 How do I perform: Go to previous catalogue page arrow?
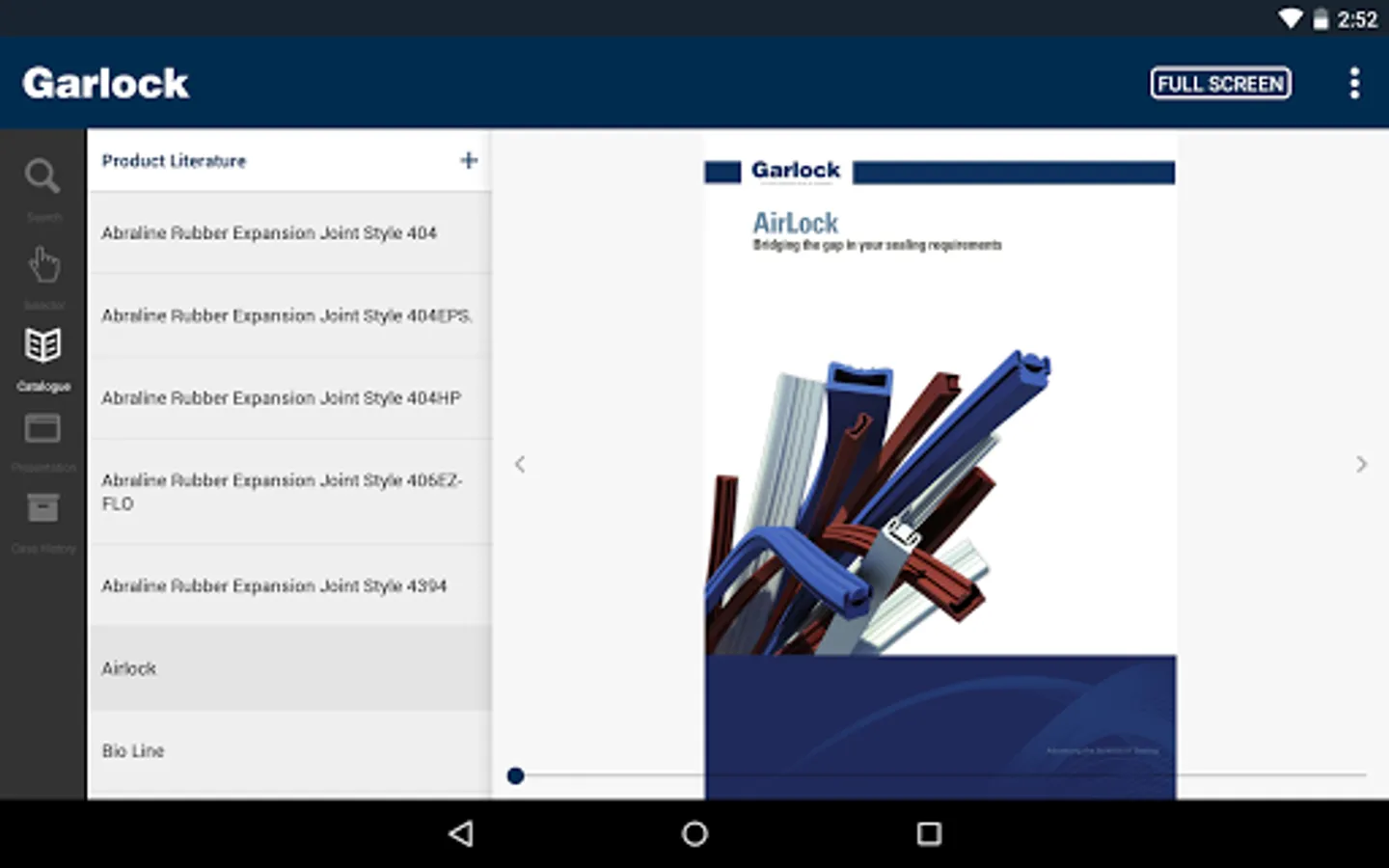tap(520, 464)
